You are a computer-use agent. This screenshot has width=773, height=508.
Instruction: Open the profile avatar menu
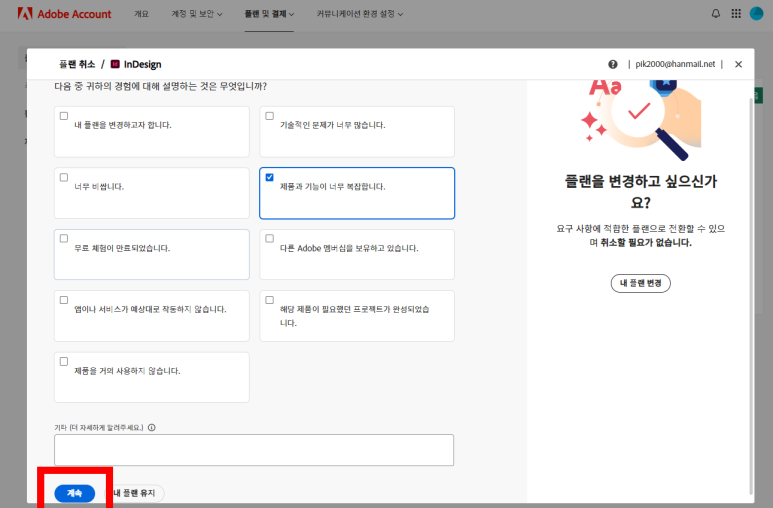pyautogui.click(x=756, y=13)
